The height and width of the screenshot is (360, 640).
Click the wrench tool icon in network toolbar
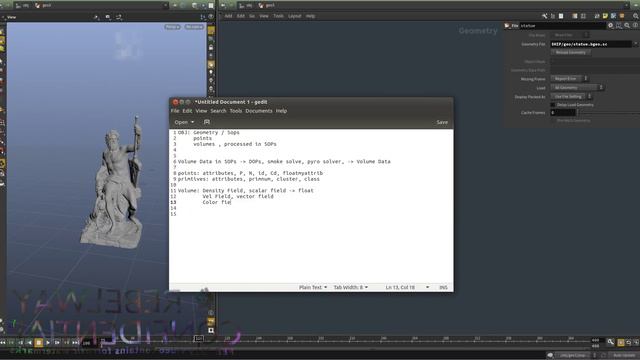coord(544,16)
